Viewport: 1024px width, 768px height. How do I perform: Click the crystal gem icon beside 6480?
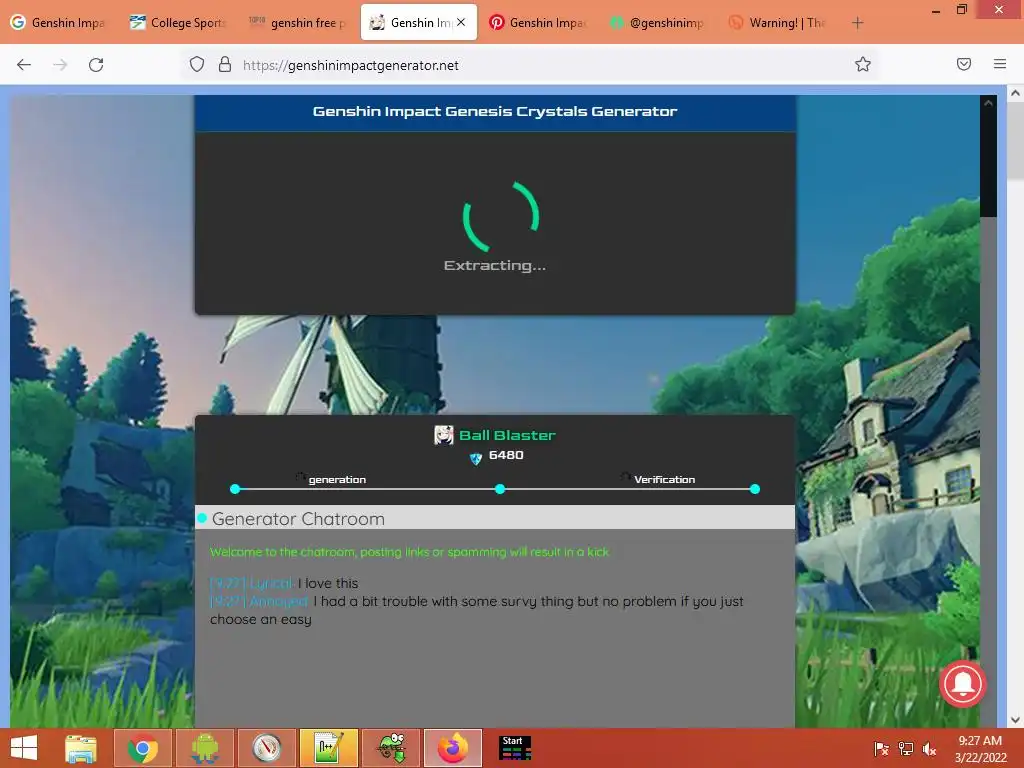475,458
